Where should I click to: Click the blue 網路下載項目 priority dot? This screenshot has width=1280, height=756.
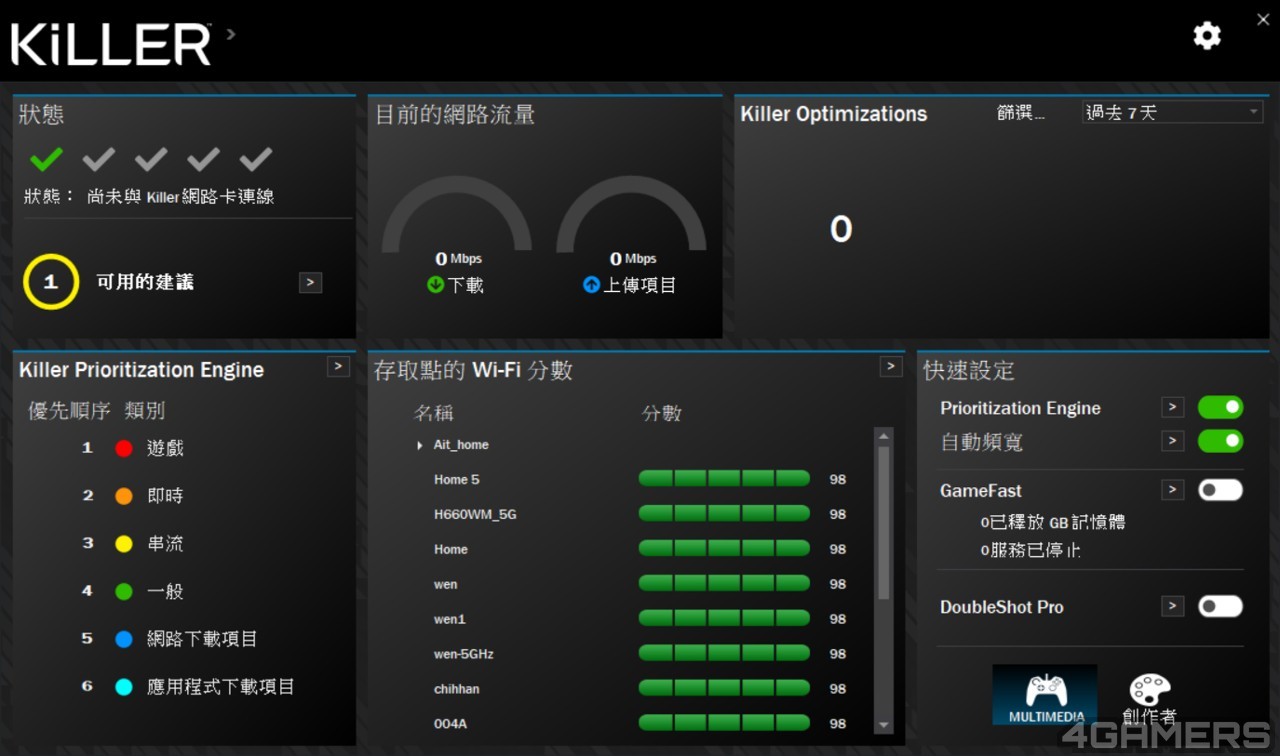[124, 639]
